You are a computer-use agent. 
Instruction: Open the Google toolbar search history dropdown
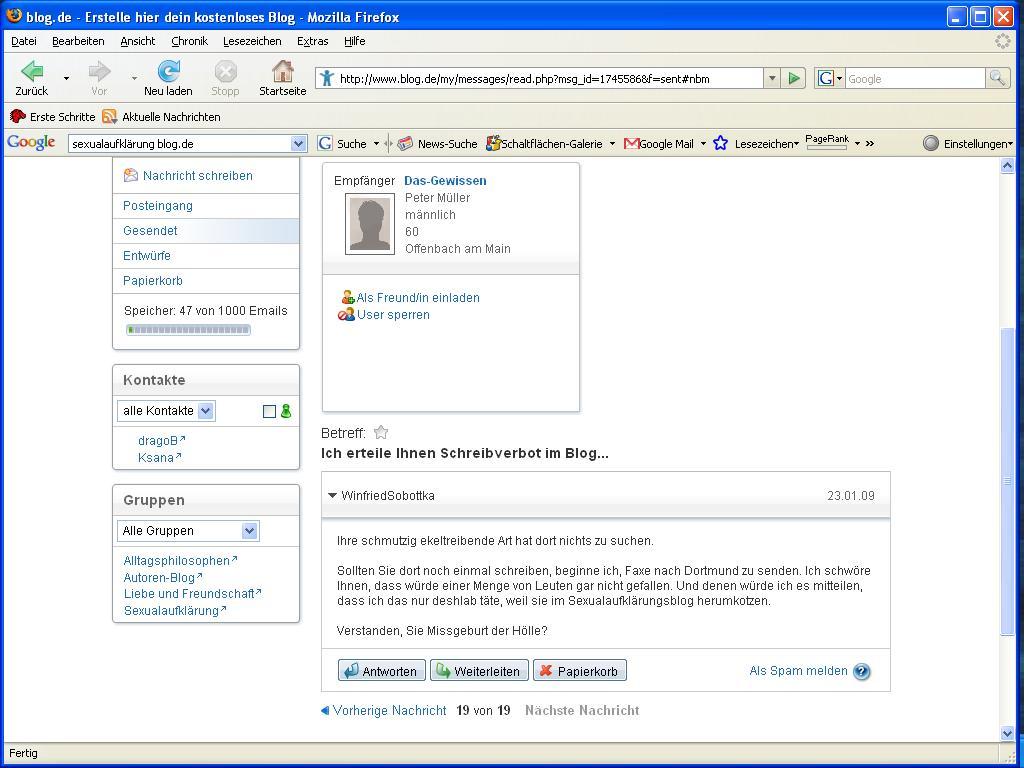click(298, 143)
